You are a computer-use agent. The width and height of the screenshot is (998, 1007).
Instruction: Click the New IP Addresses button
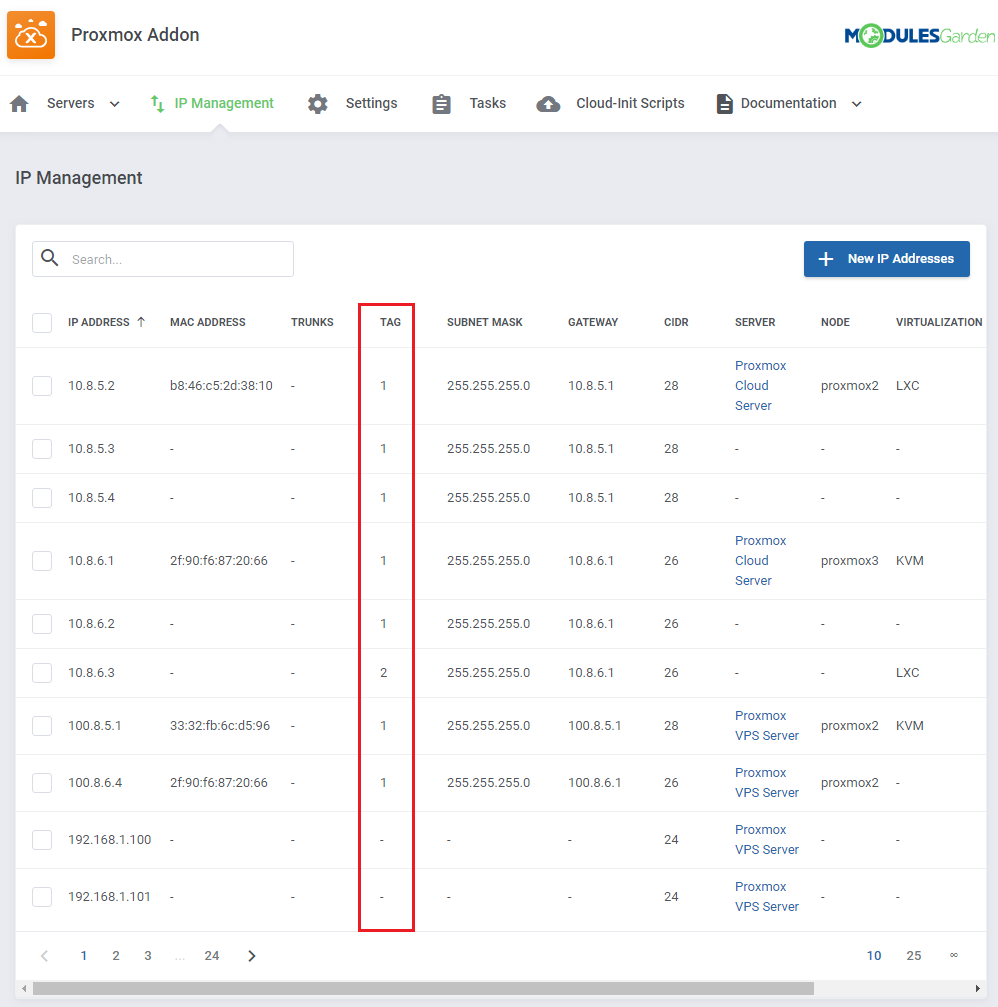(x=886, y=259)
